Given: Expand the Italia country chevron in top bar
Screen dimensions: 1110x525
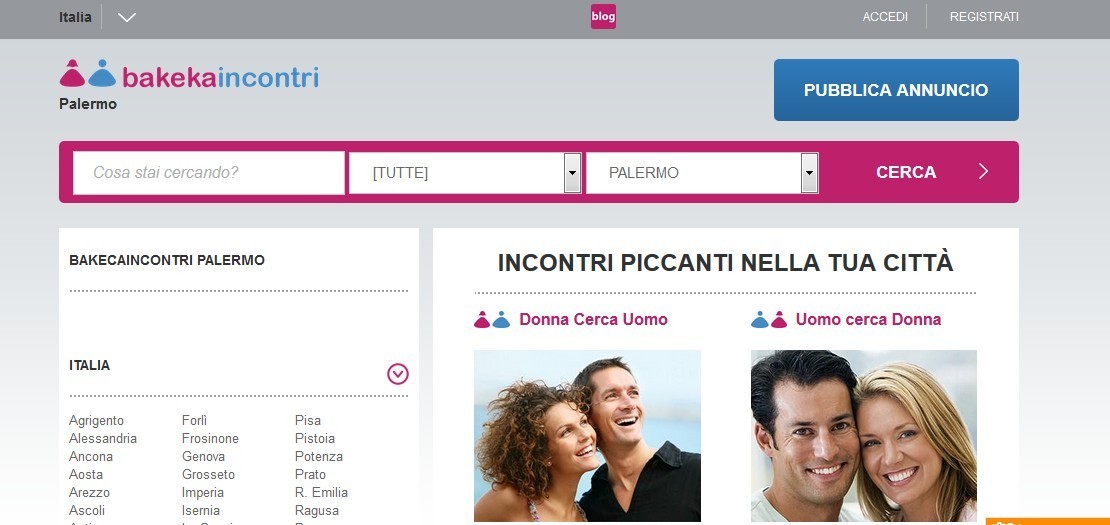Looking at the screenshot, I should coord(127,17).
